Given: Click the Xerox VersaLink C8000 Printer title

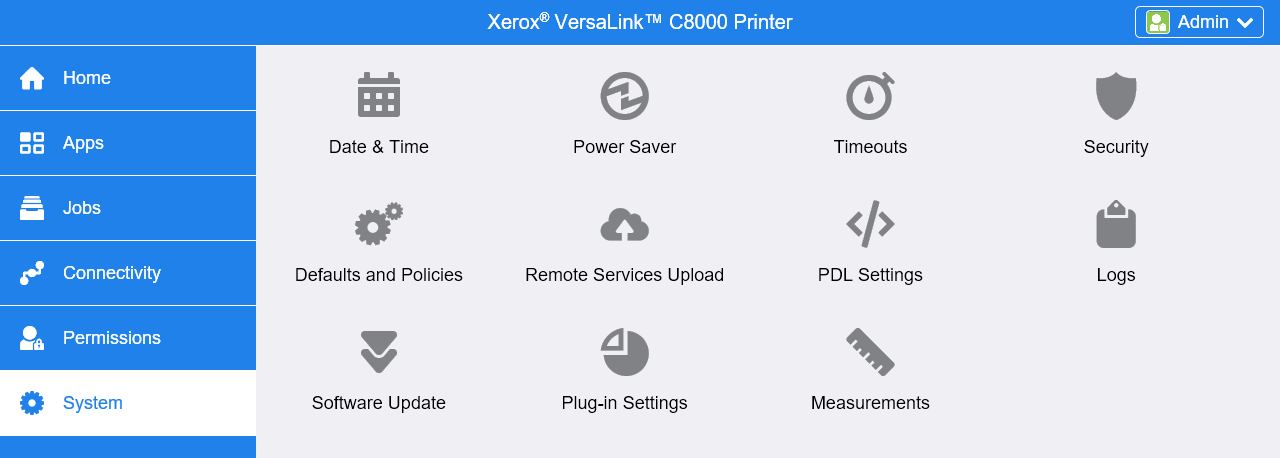Looking at the screenshot, I should click(640, 22).
